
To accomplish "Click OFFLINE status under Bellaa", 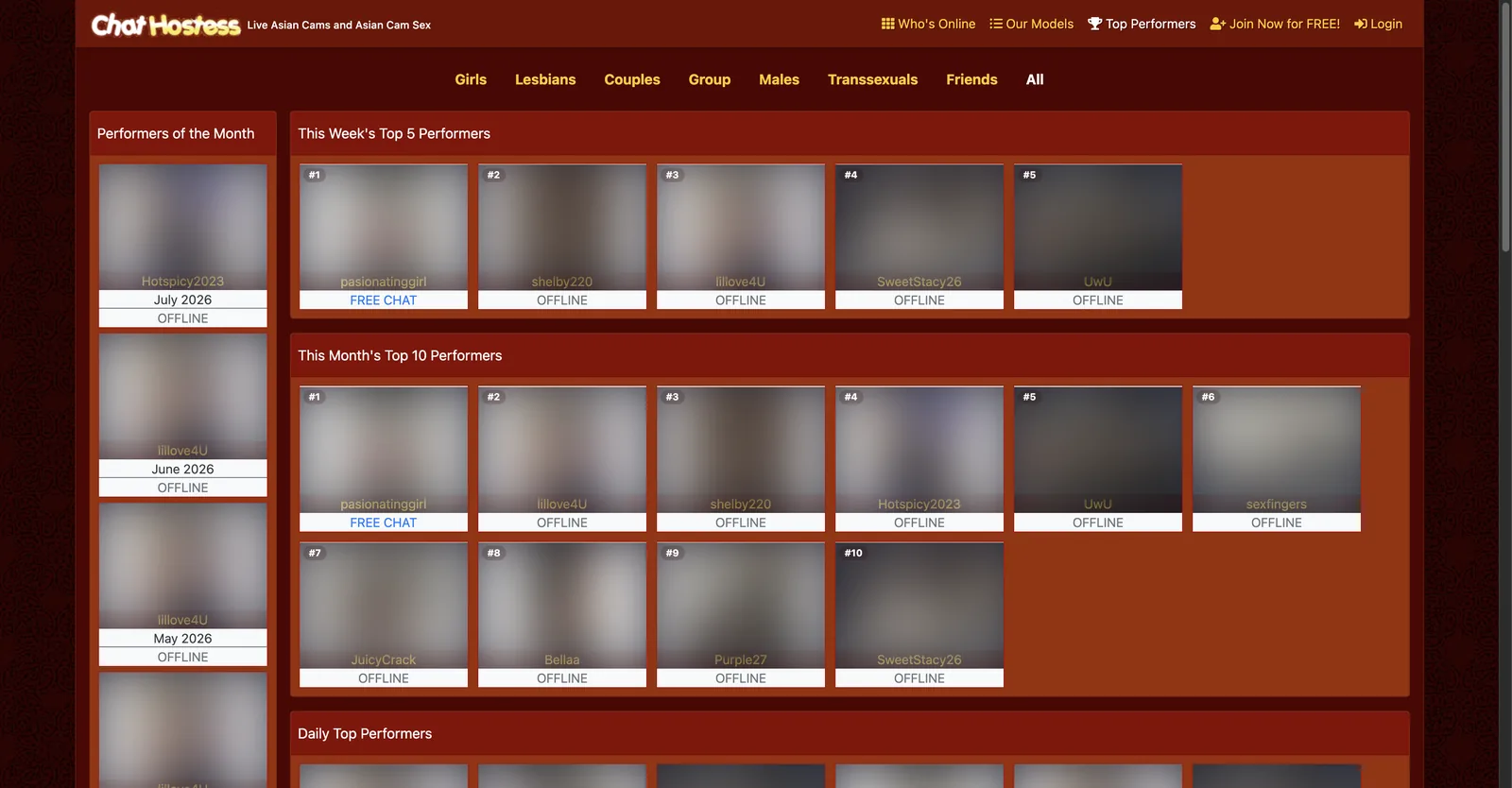I will pyautogui.click(x=562, y=678).
